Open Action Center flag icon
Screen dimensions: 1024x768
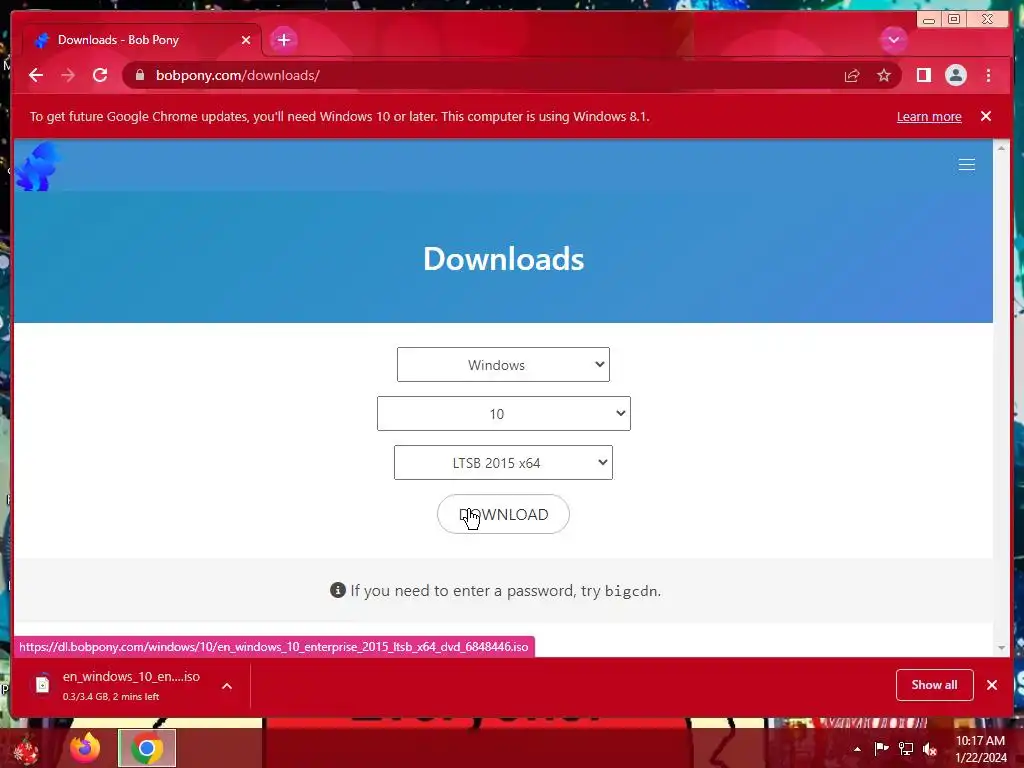tap(881, 749)
